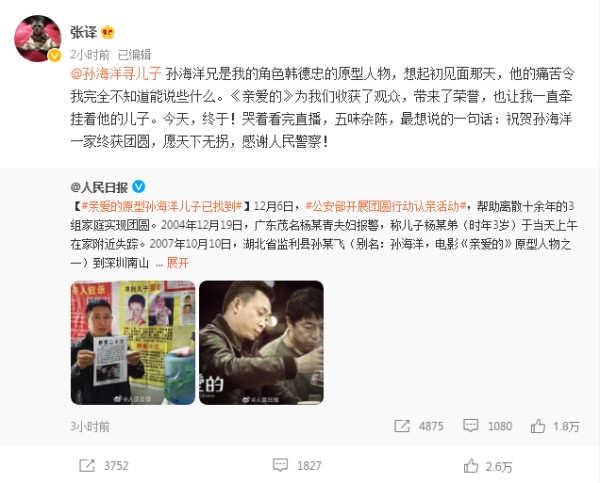Like Zhang Yi's post with the thumbs-up
Image resolution: width=600 pixels, height=483 pixels.
coord(471,466)
